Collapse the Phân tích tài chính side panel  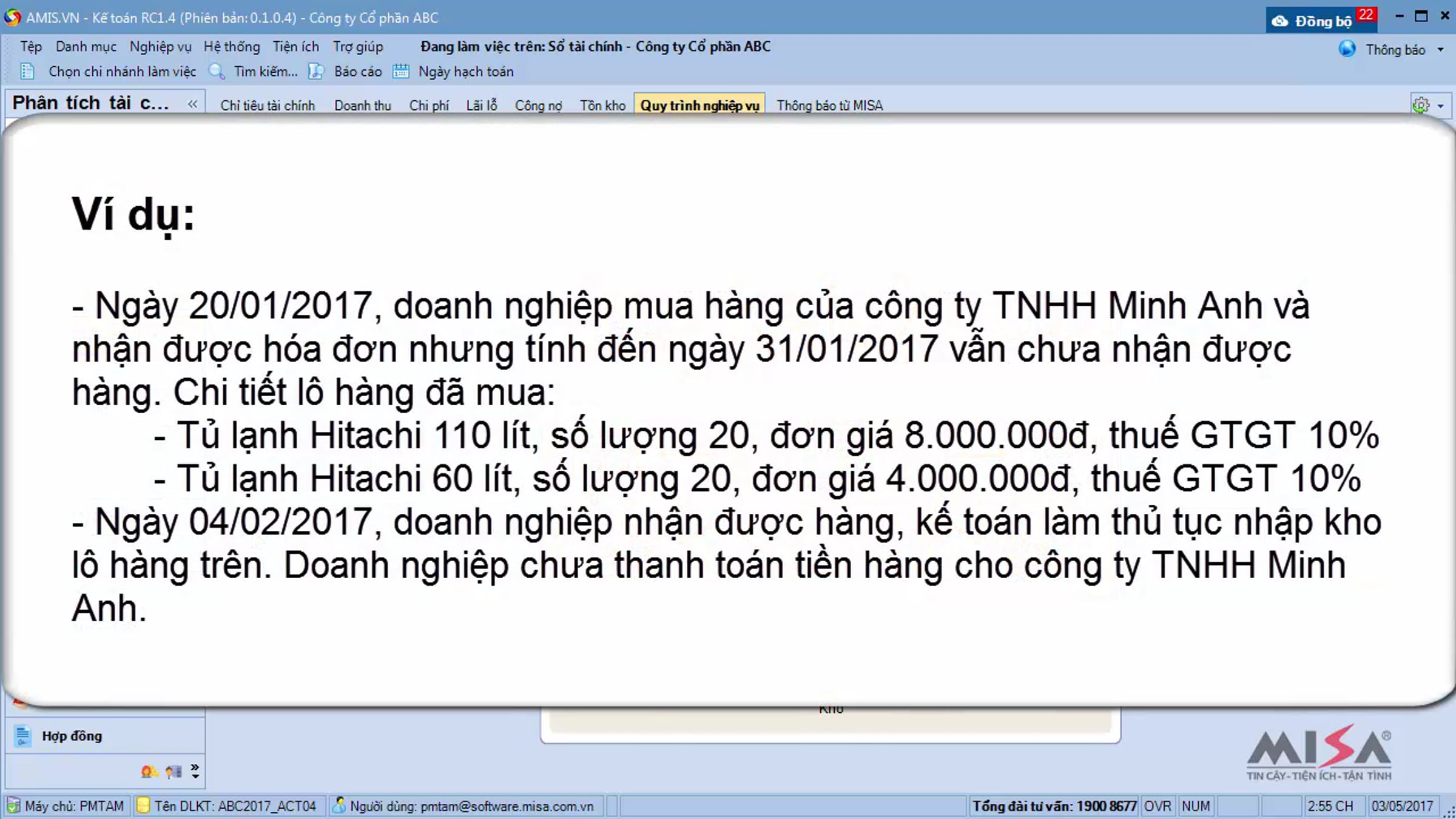coord(192,104)
